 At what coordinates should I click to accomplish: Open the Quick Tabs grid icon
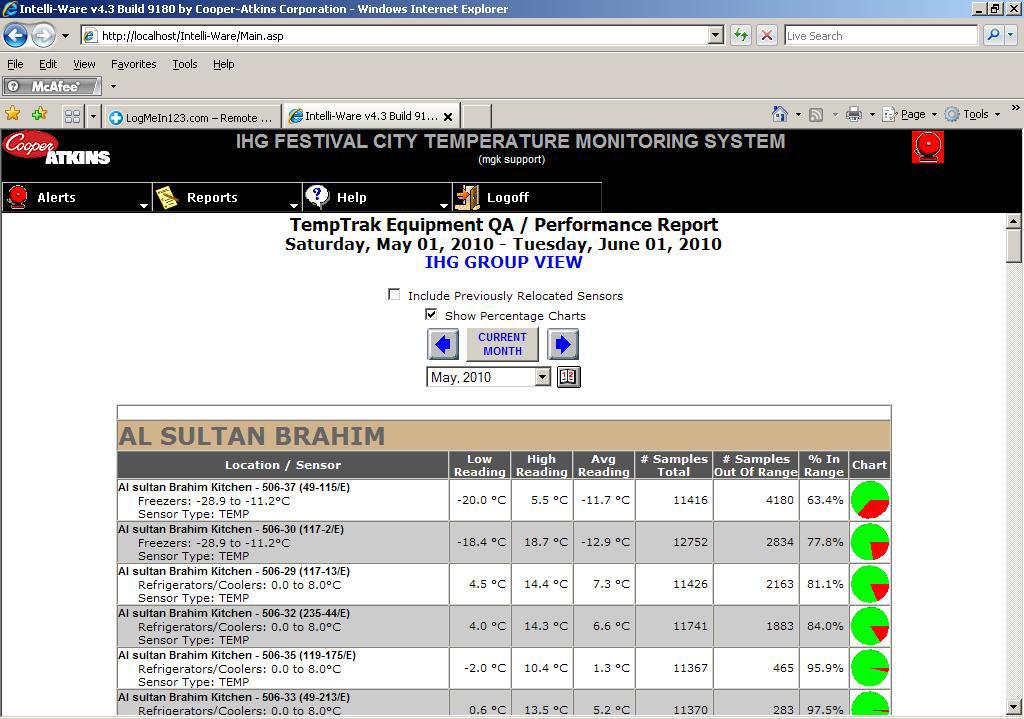(x=72, y=117)
